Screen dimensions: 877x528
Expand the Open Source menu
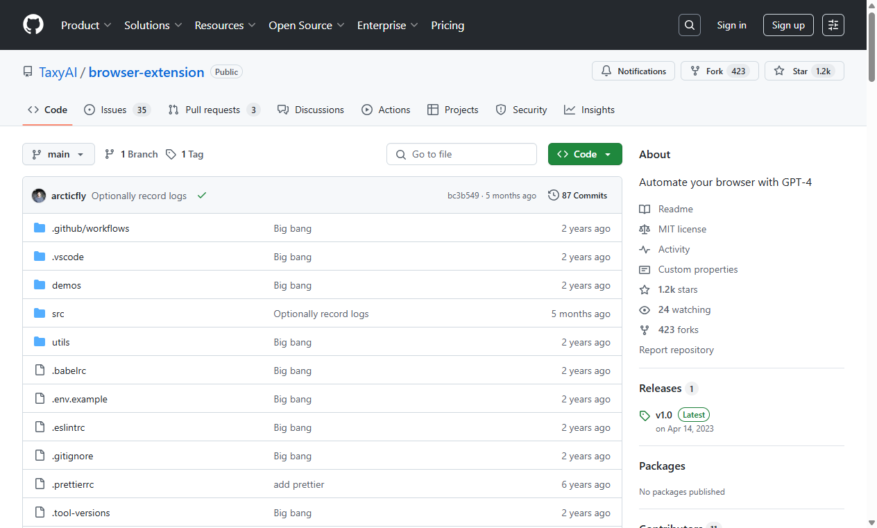306,25
